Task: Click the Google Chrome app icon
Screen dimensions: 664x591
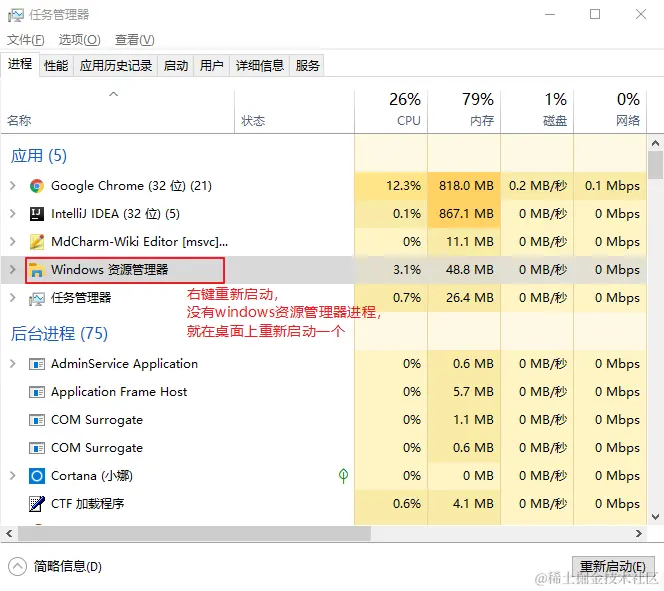Action: [x=37, y=186]
